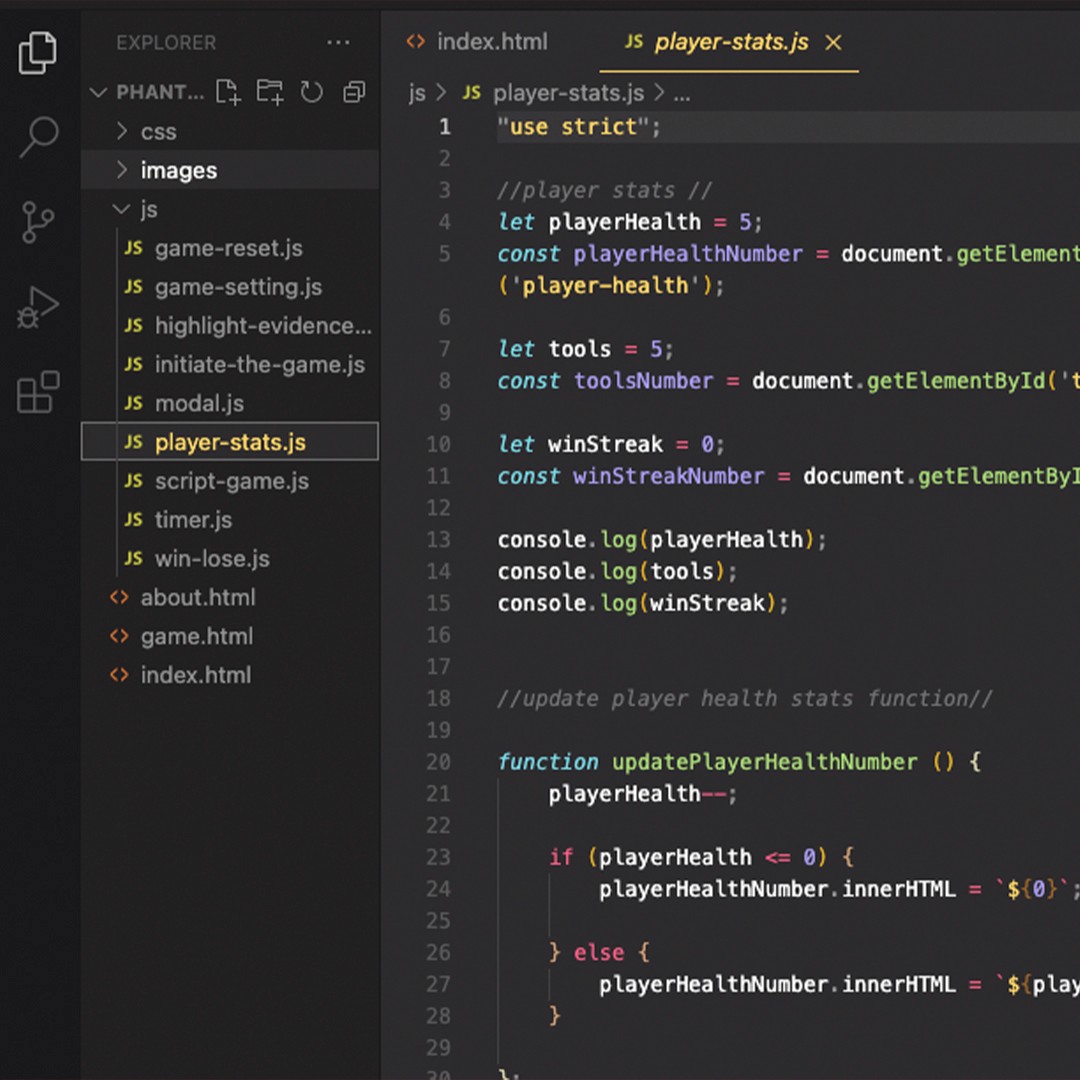Open game-setting.js in the explorer

tap(230, 286)
